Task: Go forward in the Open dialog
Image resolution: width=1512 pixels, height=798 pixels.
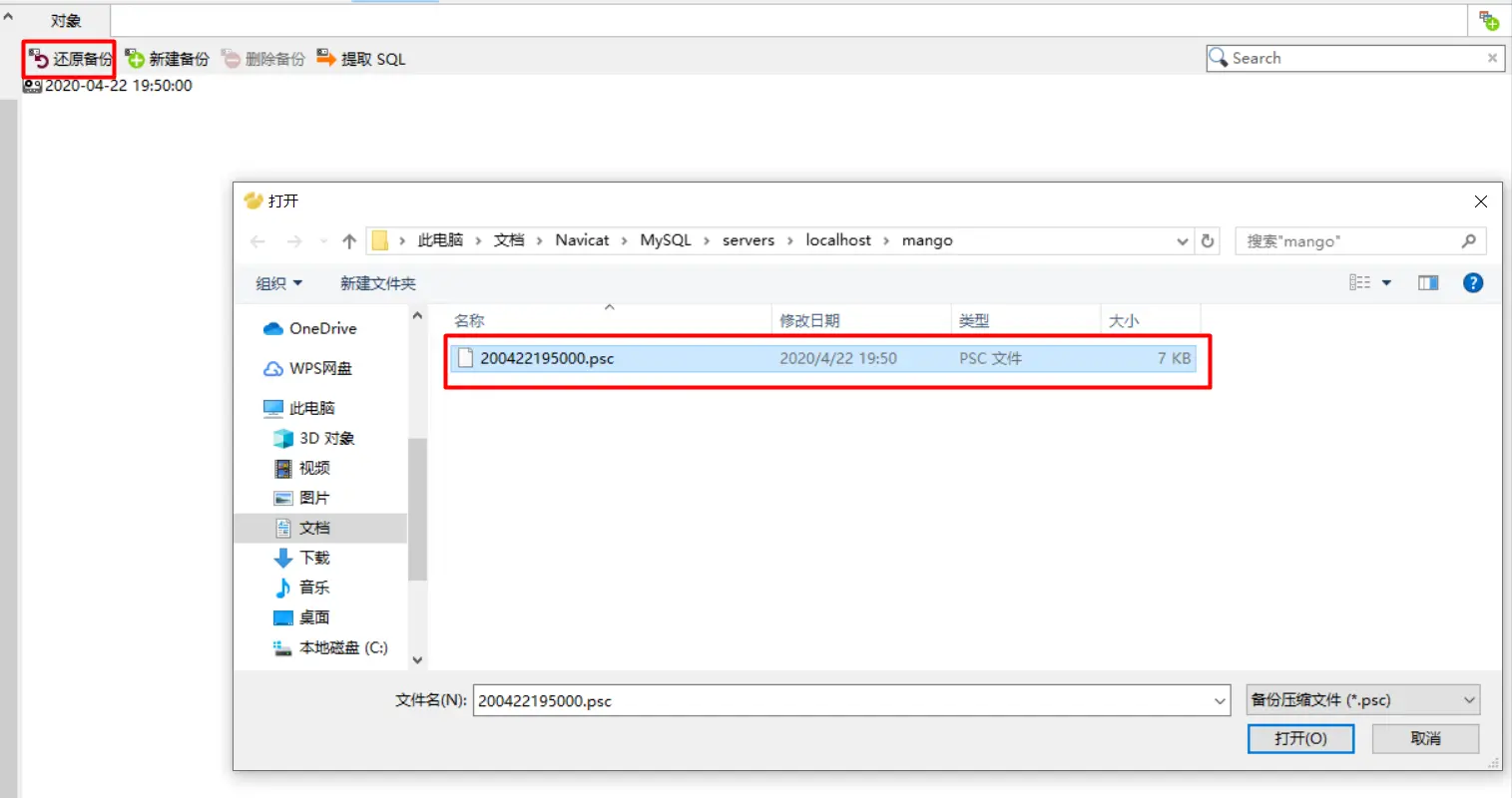Action: 294,241
